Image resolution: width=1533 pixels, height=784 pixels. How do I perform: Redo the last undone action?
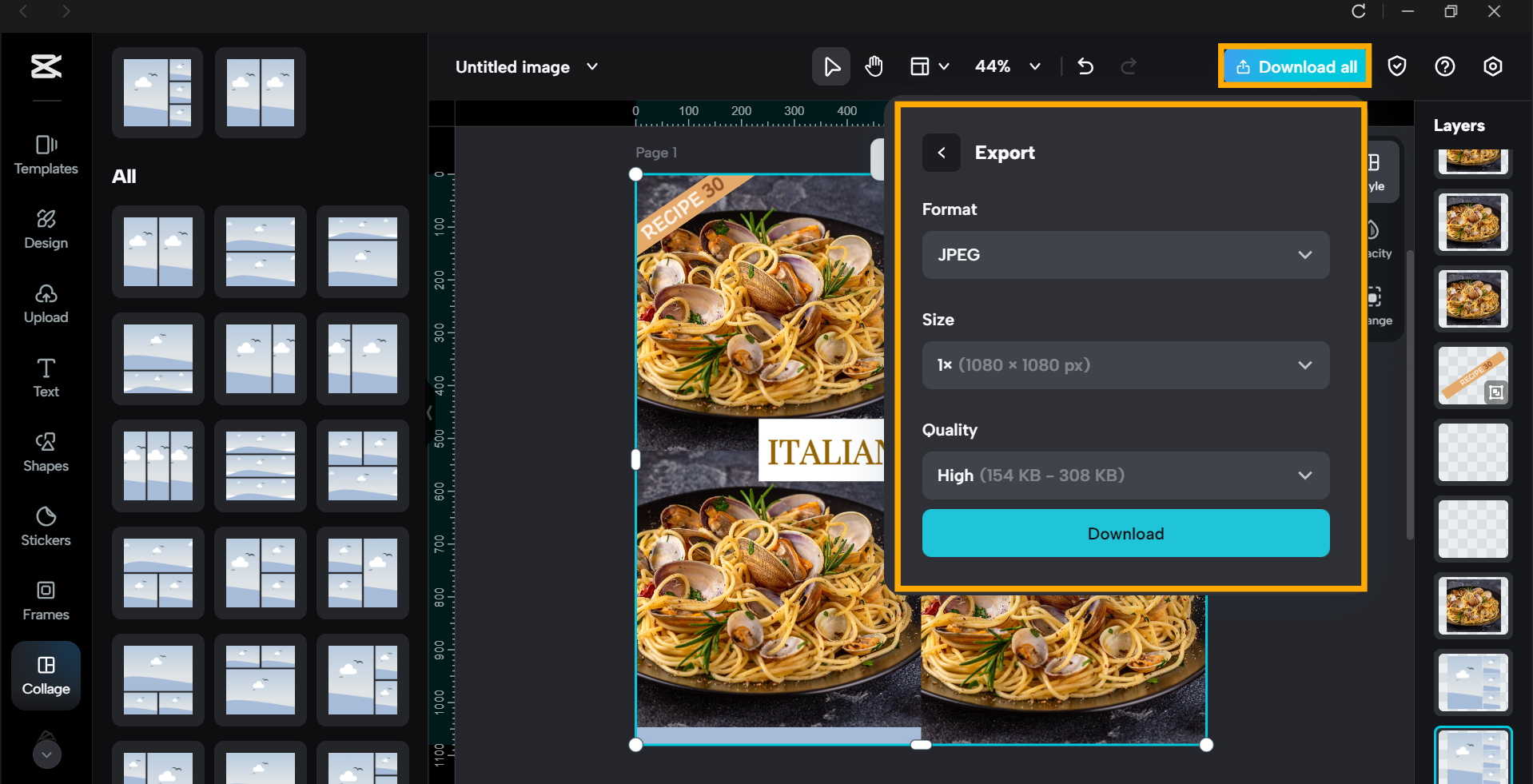click(x=1129, y=66)
